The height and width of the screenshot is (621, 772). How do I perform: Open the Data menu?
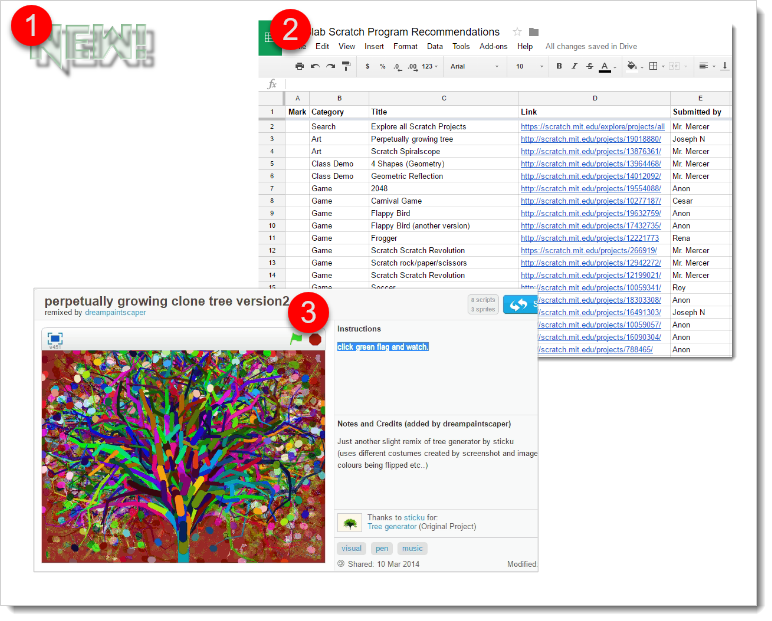click(x=435, y=46)
